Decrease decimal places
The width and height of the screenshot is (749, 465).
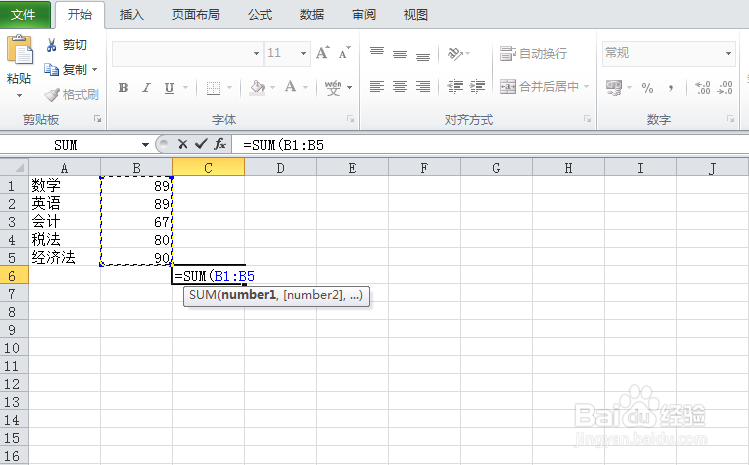pyautogui.click(x=725, y=88)
